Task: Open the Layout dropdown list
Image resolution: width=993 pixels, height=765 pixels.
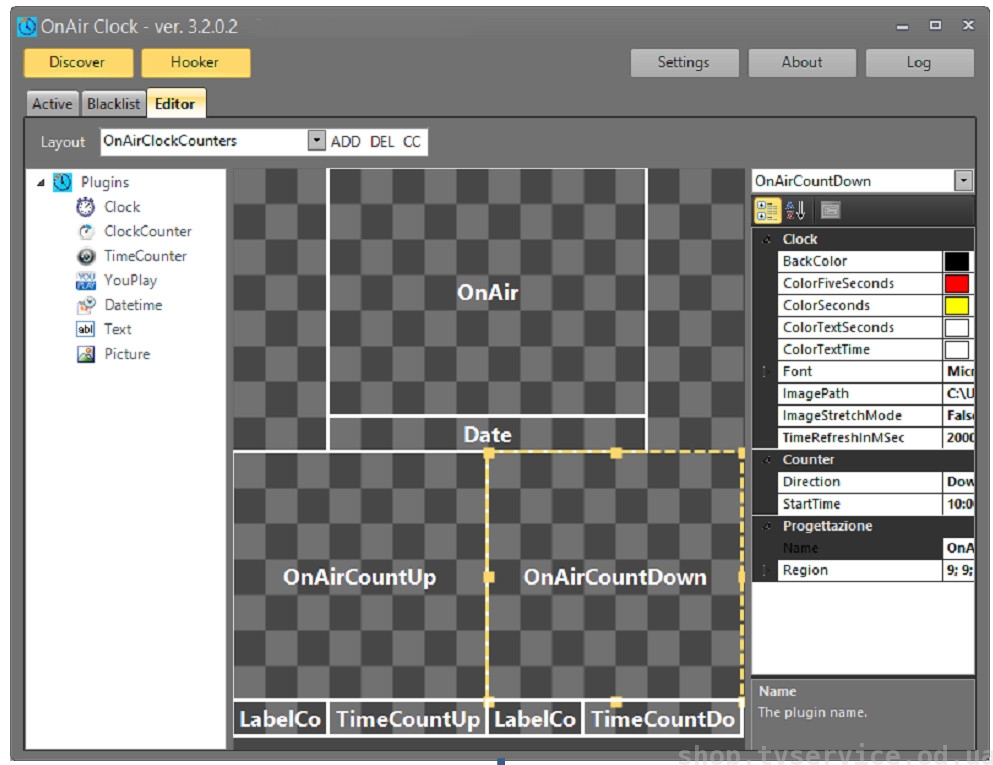Action: (316, 141)
